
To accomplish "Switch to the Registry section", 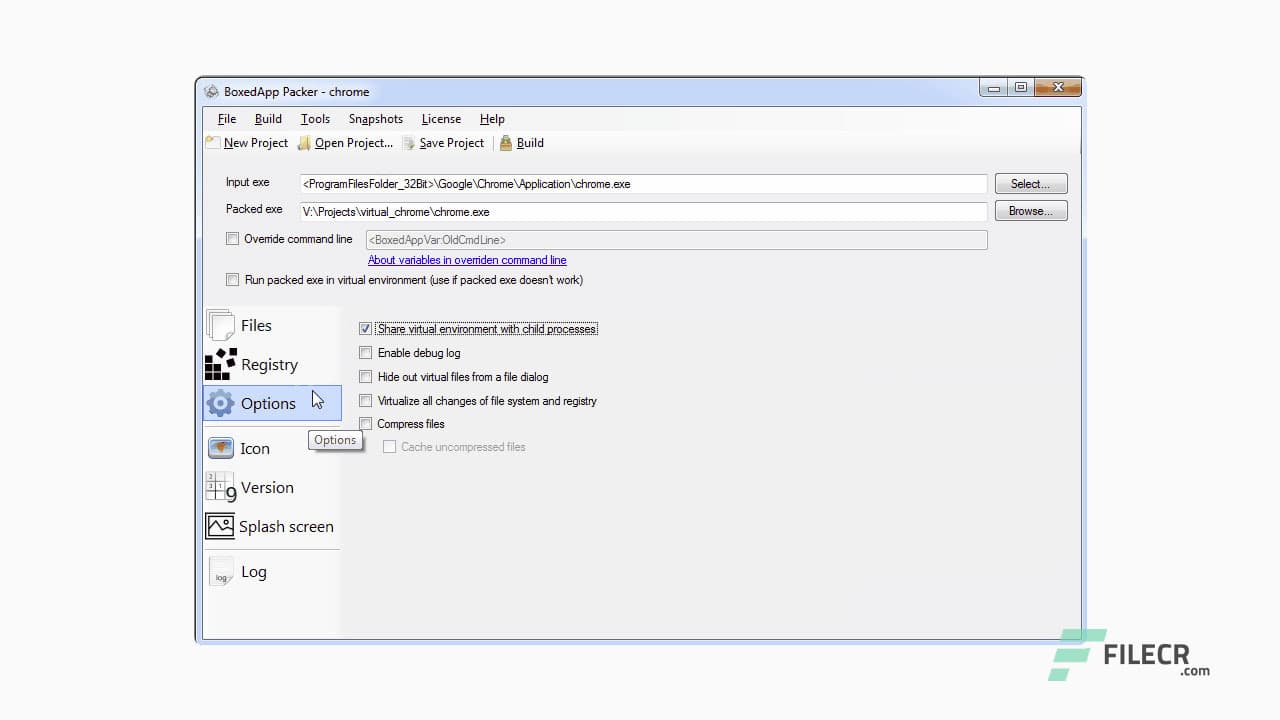I will pyautogui.click(x=270, y=365).
